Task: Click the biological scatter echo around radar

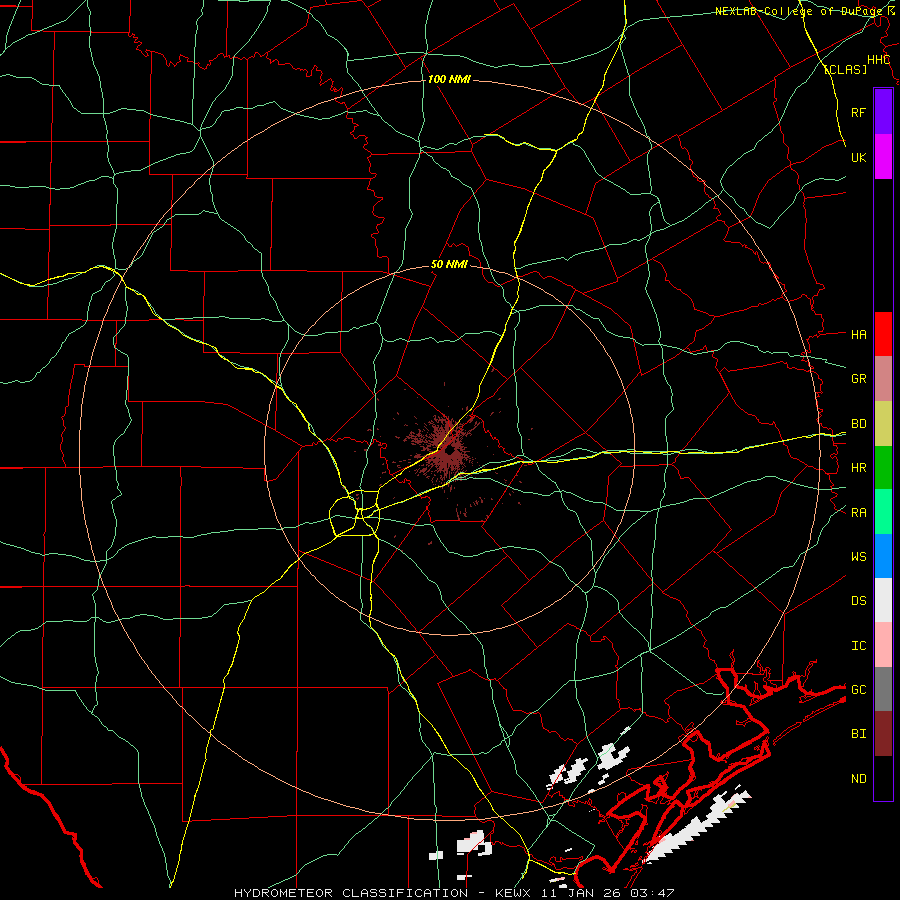Action: (447, 452)
